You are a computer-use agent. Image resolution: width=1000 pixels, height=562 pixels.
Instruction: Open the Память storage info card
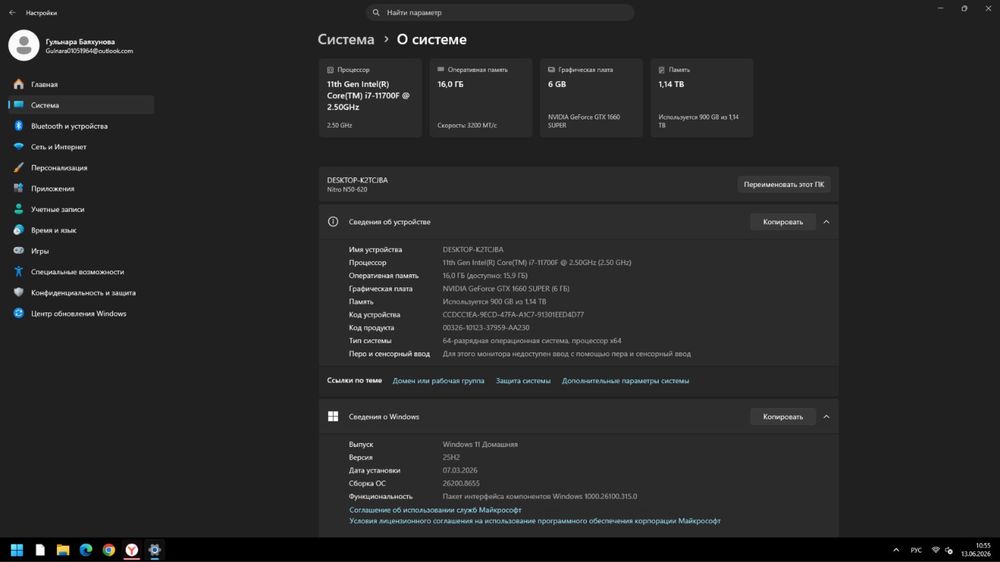pos(702,98)
